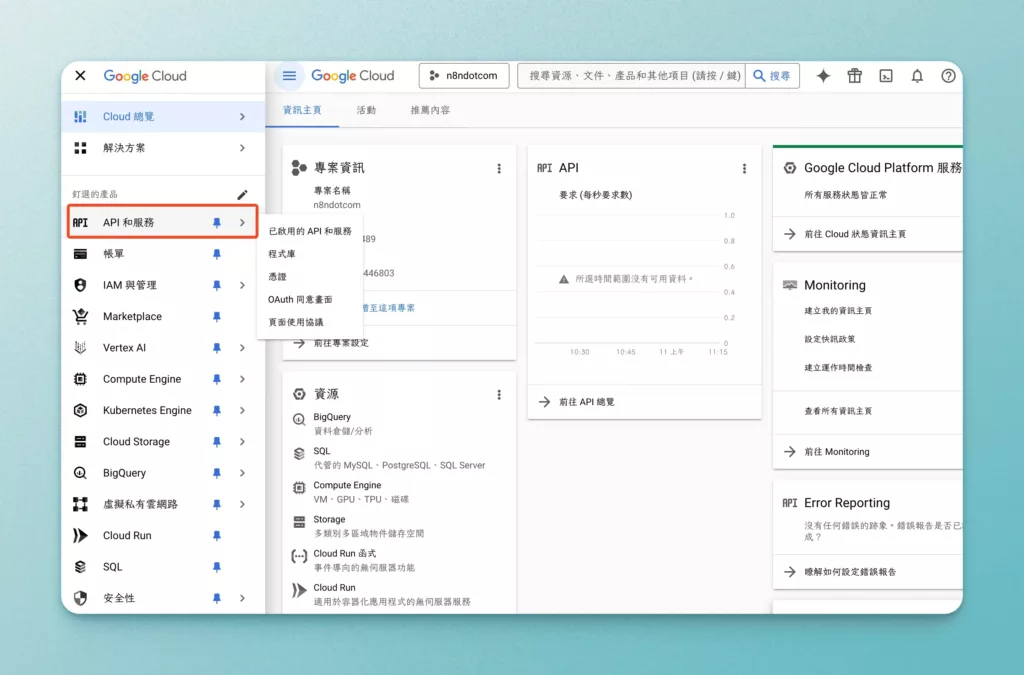This screenshot has width=1024, height=675.
Task: Click the Google Cloud logo in sidebar
Action: (x=145, y=76)
